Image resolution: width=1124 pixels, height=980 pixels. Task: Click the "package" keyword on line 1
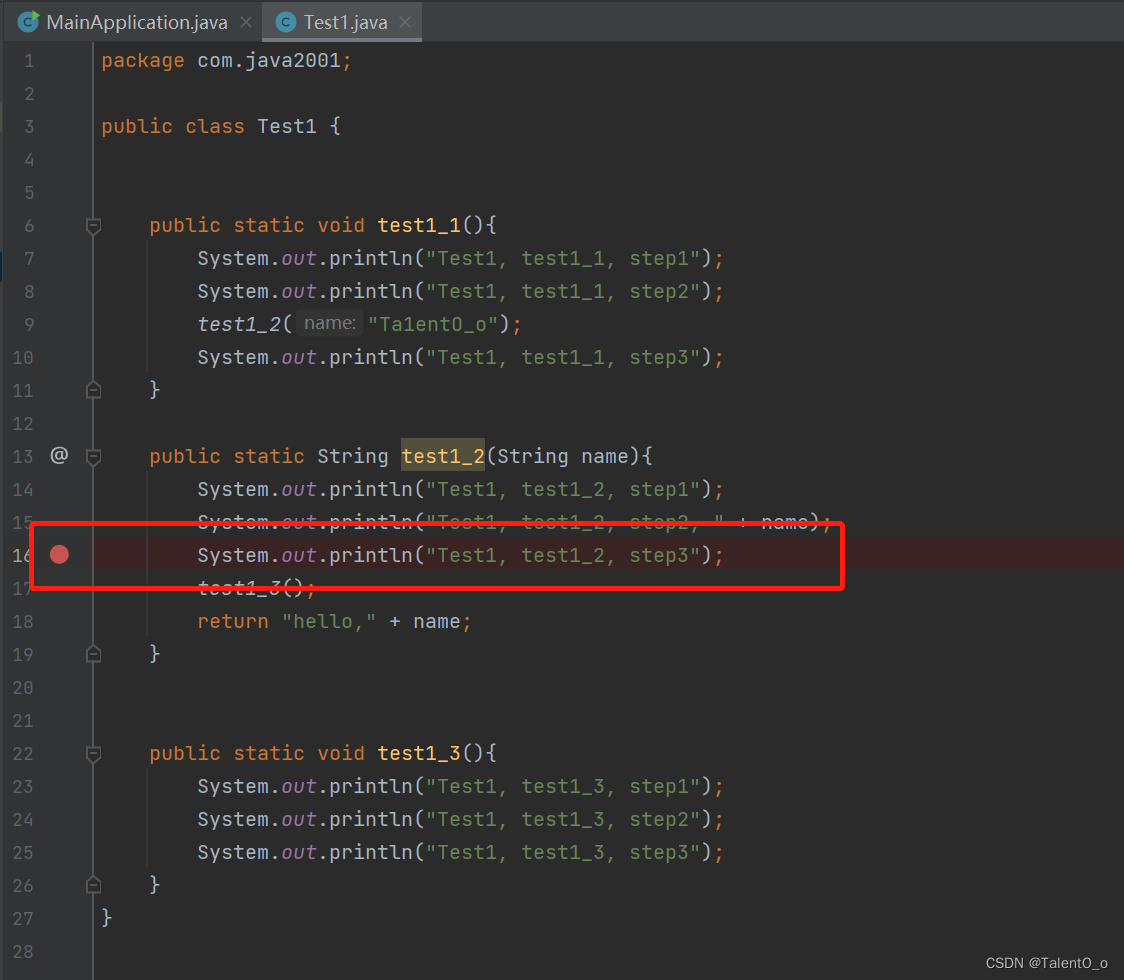tap(143, 61)
